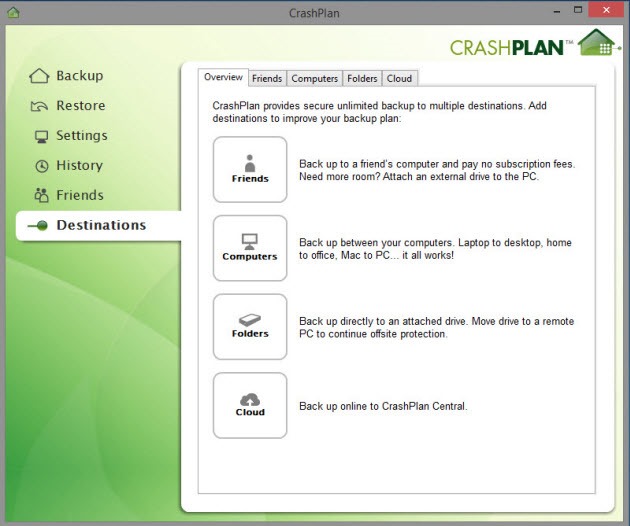This screenshot has width=630, height=526.
Task: Click text 'Back up online to CrashPlan Central.'
Action: click(383, 406)
